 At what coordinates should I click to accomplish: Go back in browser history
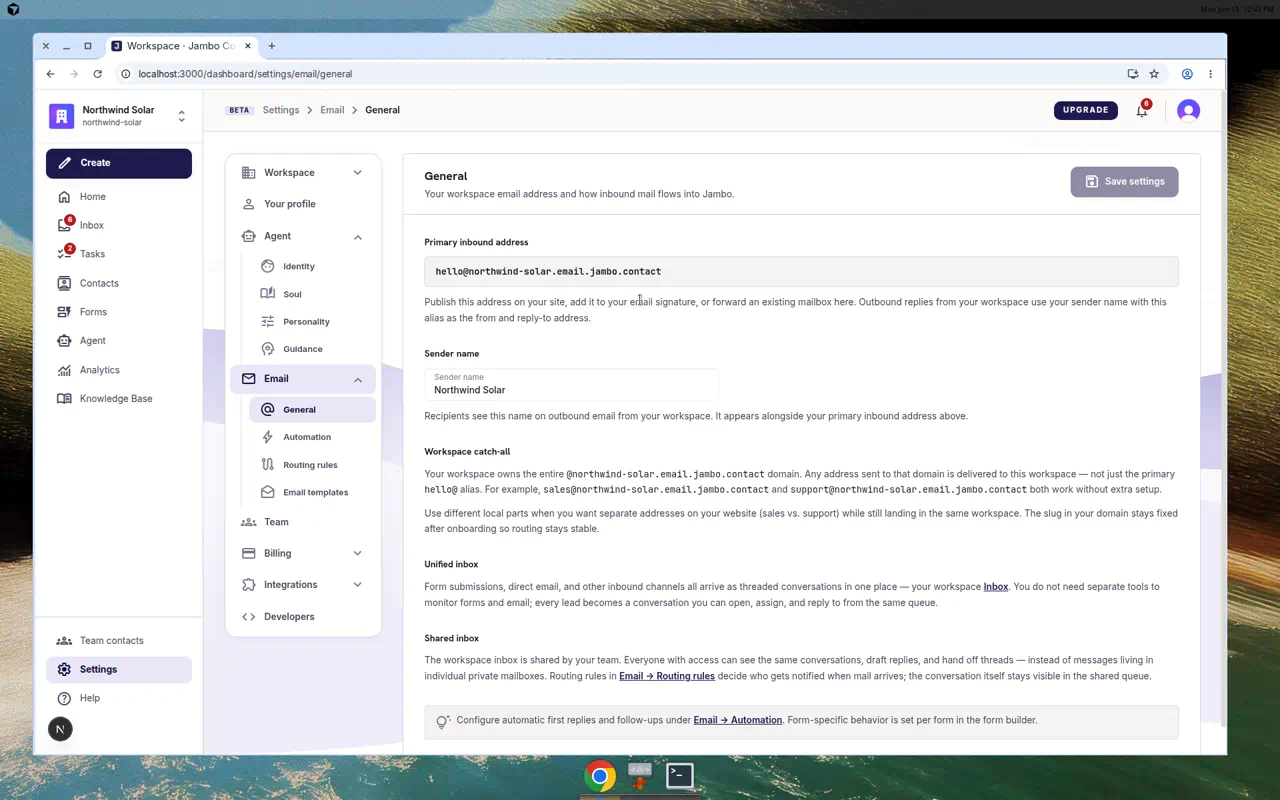pos(51,74)
